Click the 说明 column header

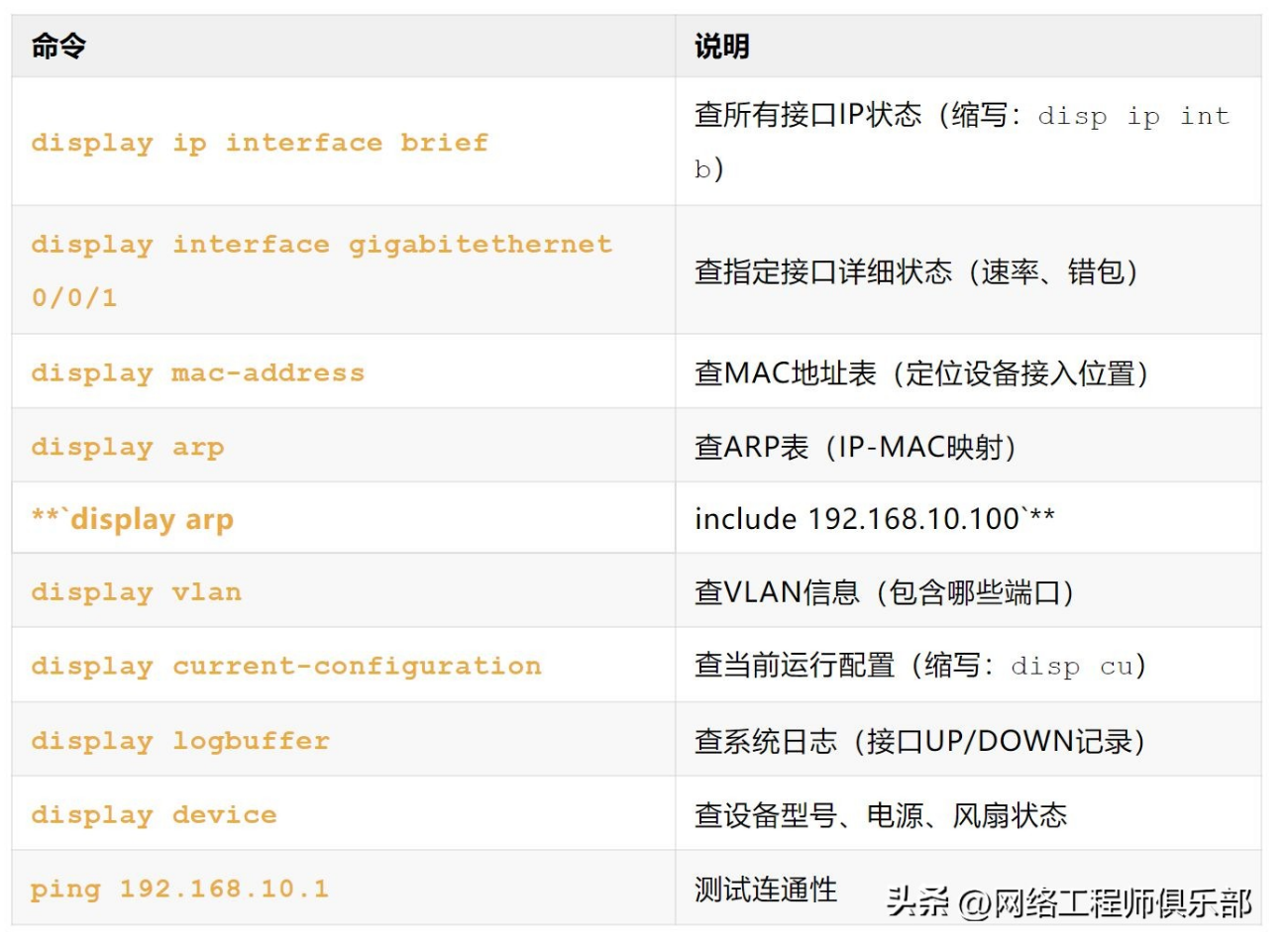pos(721,47)
